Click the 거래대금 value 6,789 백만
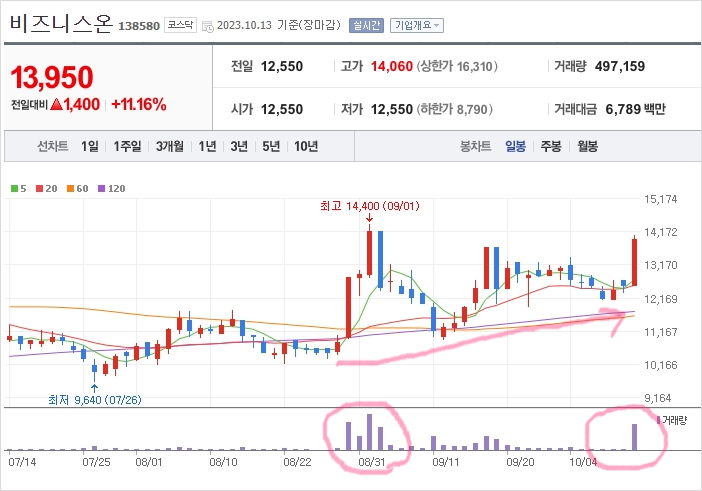This screenshot has height=491, width=702. pos(635,109)
